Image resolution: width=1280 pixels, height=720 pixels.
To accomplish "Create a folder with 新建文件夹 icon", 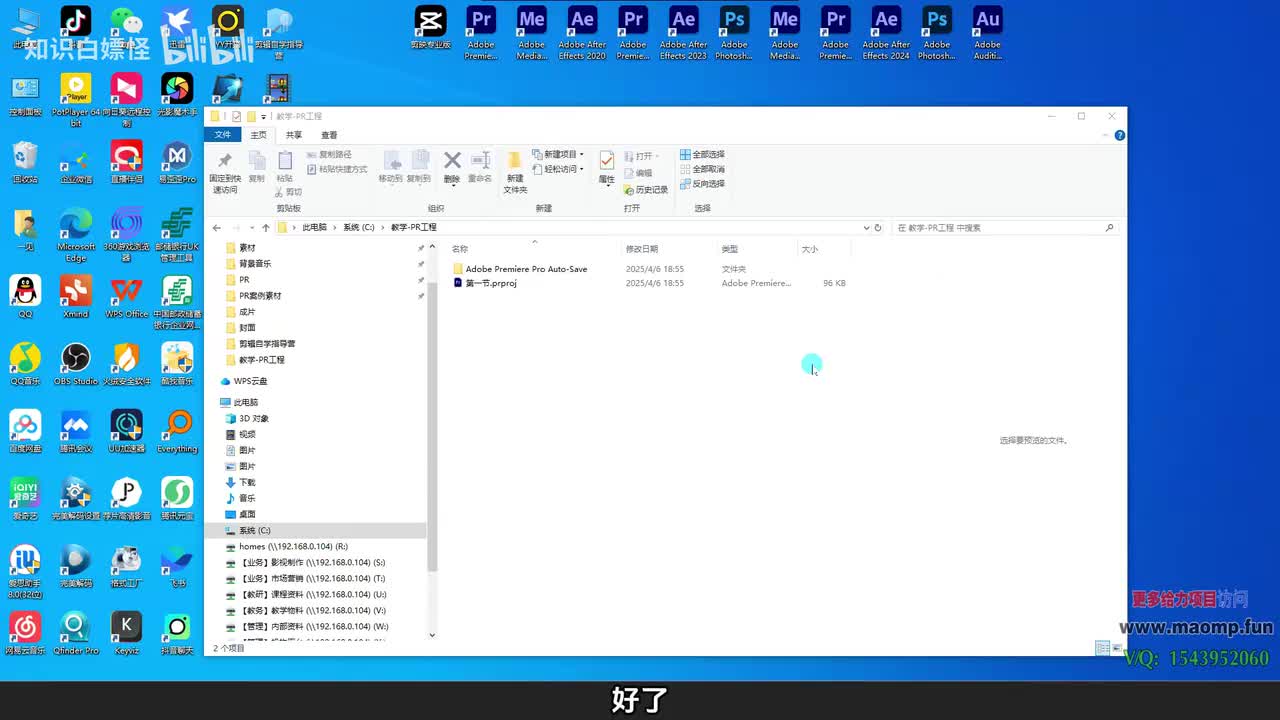I will click(514, 161).
